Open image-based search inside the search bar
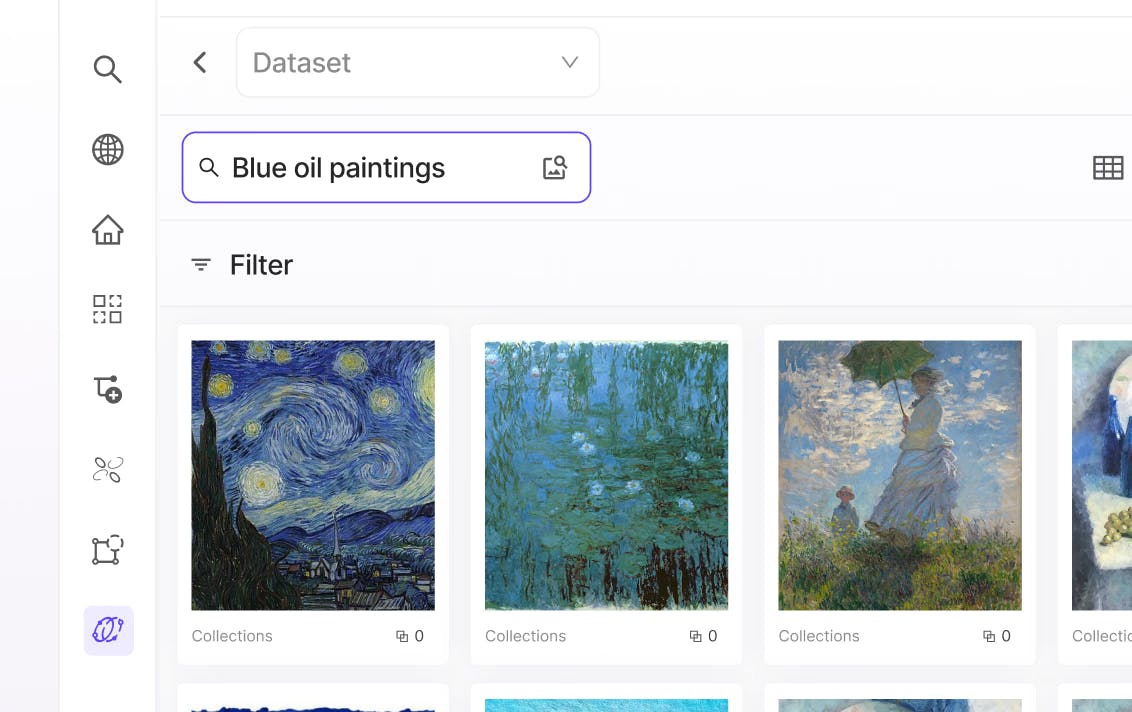Image resolution: width=1132 pixels, height=712 pixels. 556,167
